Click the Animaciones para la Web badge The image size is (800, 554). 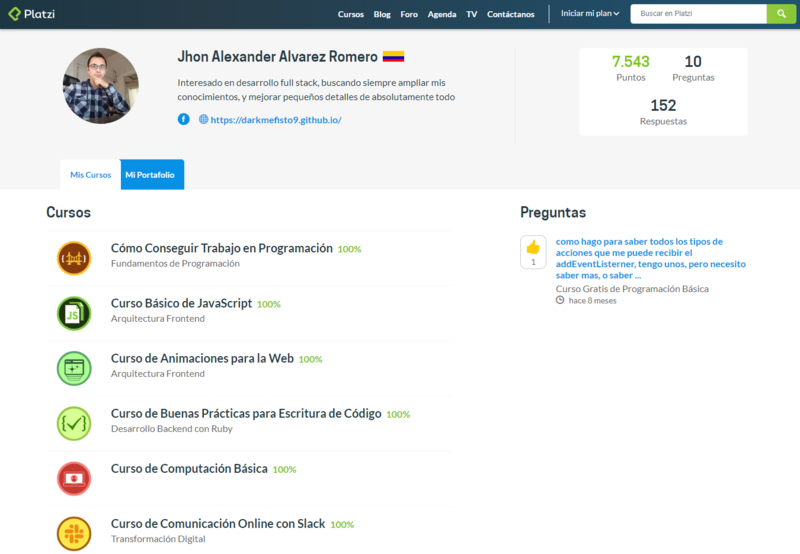(x=74, y=368)
